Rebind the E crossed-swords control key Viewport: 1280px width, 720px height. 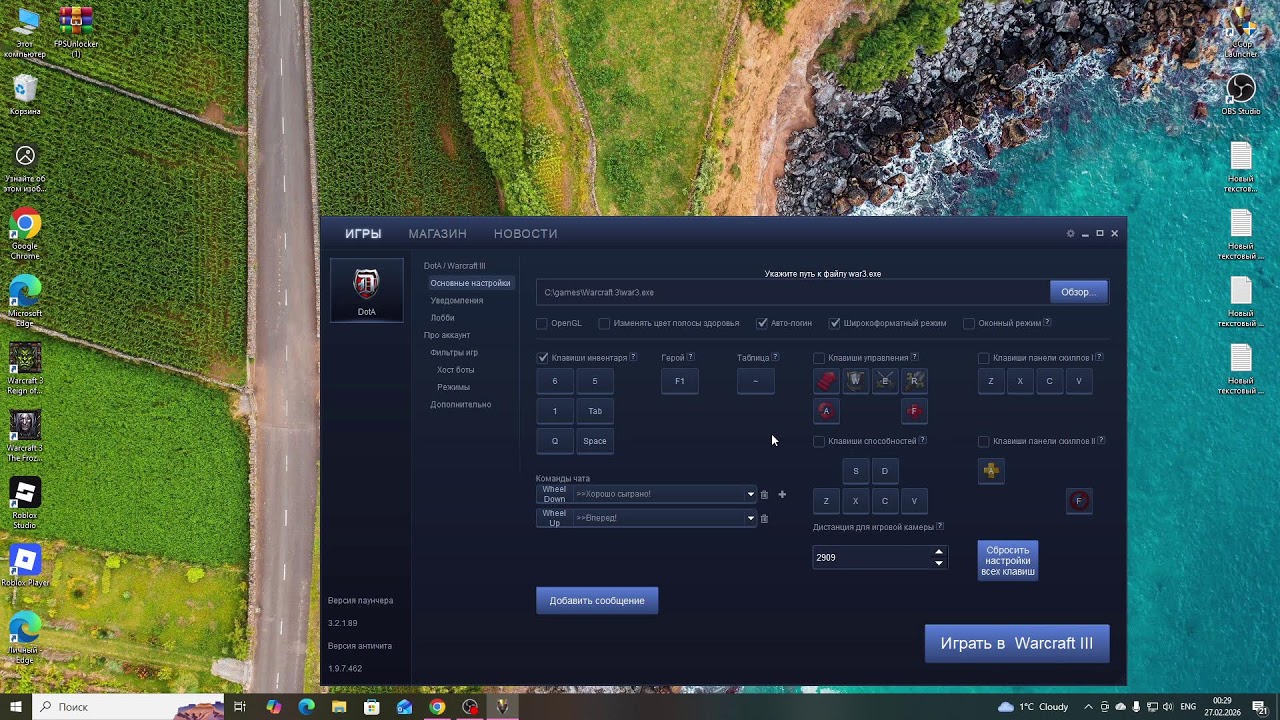point(884,381)
